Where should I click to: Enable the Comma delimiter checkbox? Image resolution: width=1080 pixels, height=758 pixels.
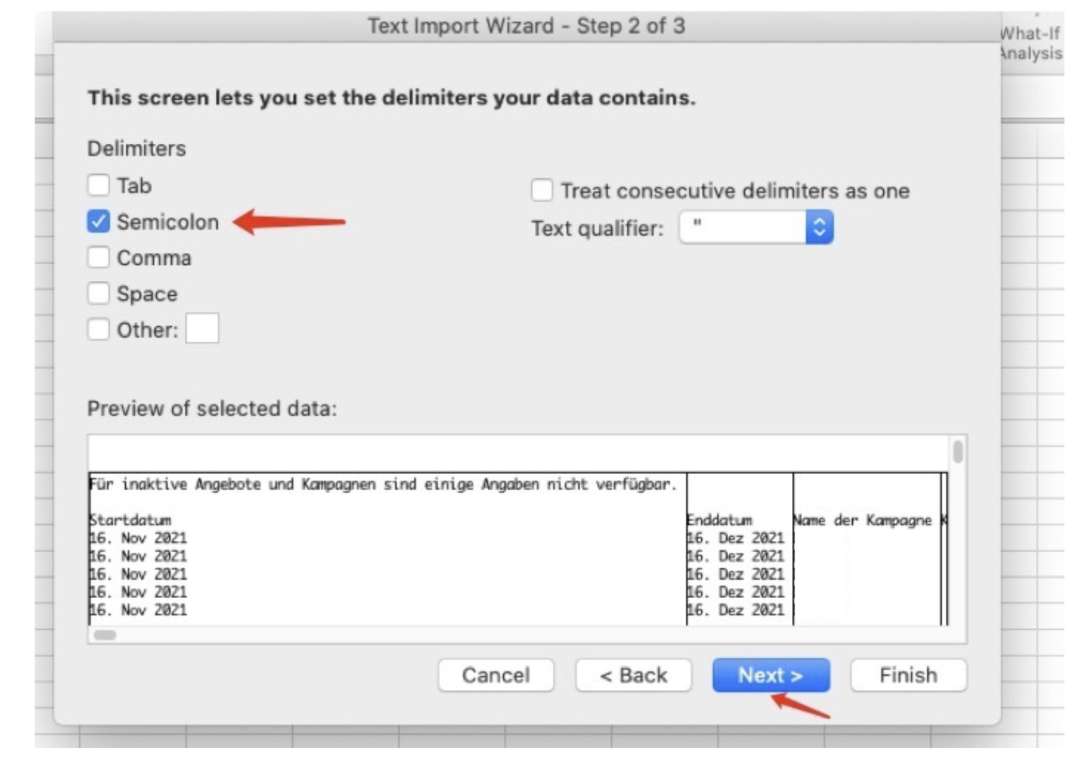point(98,258)
